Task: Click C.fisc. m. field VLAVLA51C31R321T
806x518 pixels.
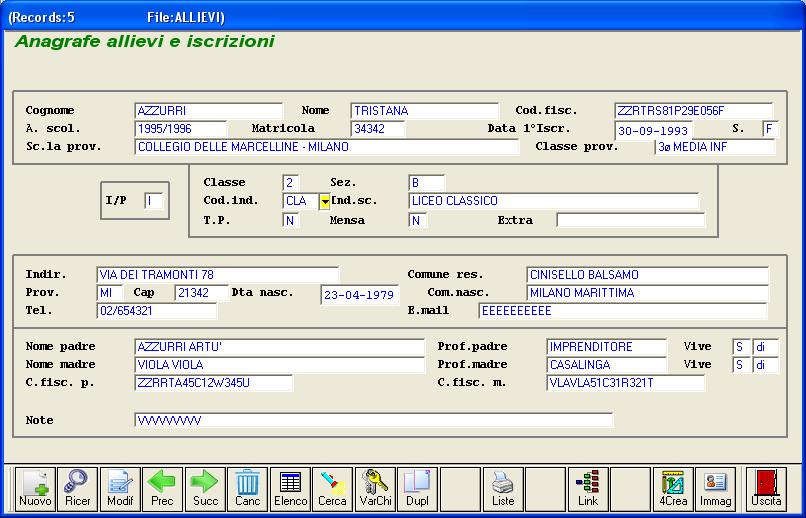Action: pos(626,383)
